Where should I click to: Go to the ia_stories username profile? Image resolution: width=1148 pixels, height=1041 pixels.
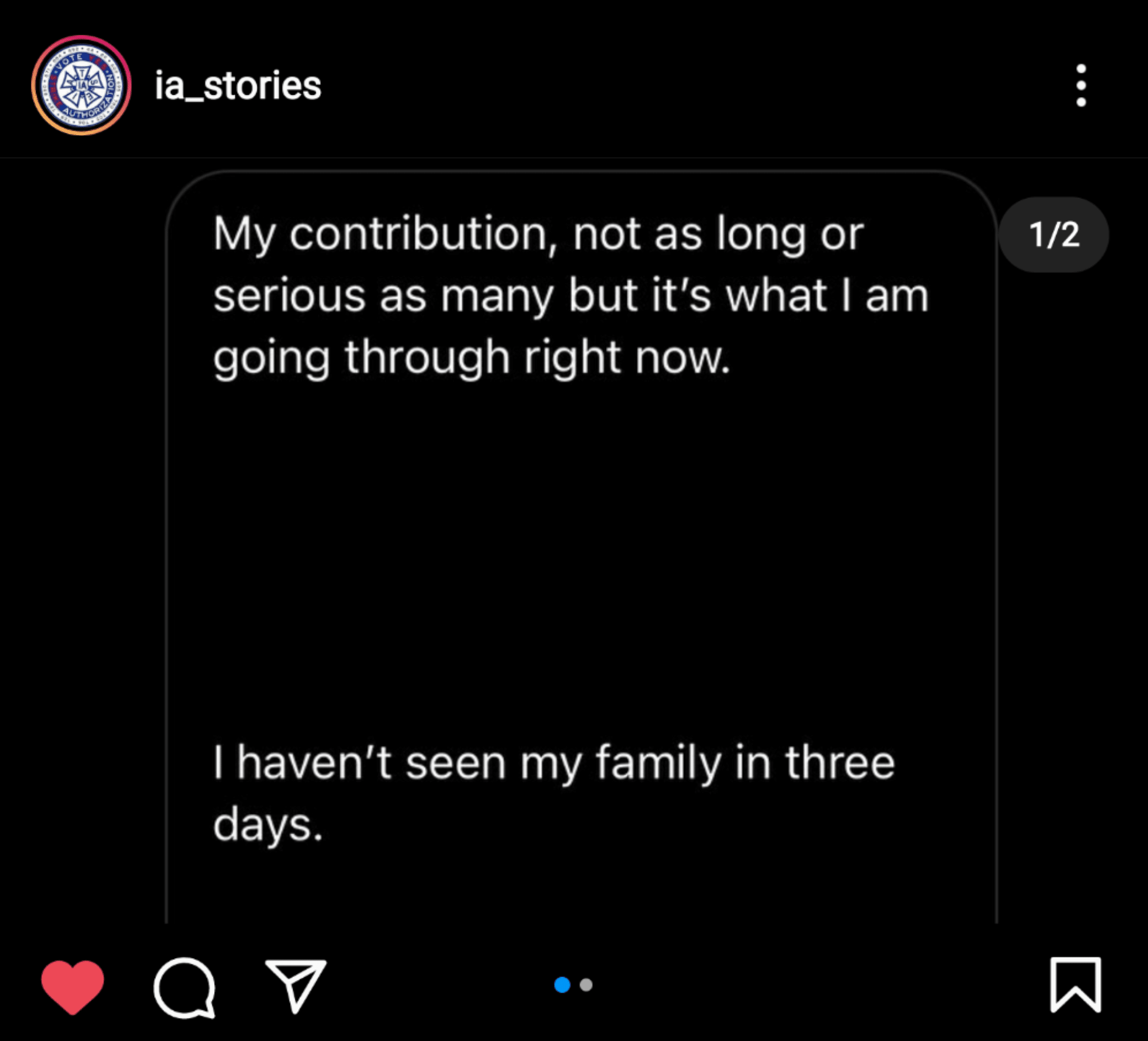238,86
